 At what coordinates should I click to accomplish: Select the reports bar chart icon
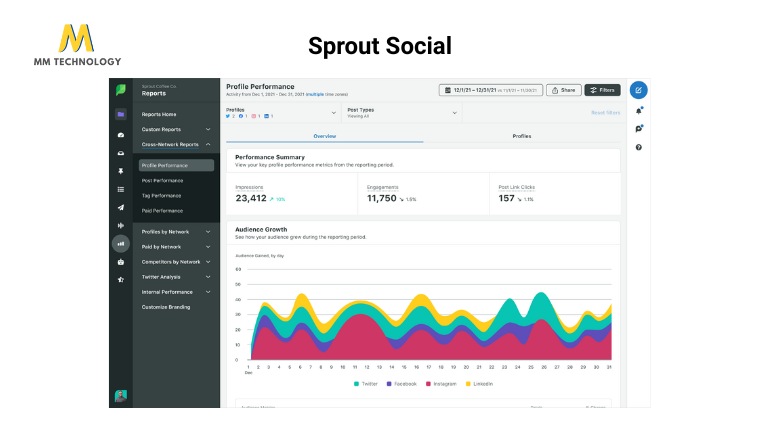(x=121, y=244)
